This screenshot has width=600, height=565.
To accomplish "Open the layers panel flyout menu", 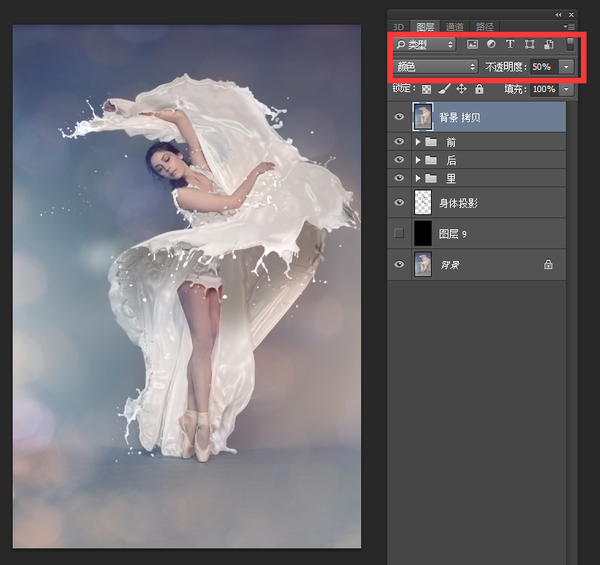I will click(570, 26).
